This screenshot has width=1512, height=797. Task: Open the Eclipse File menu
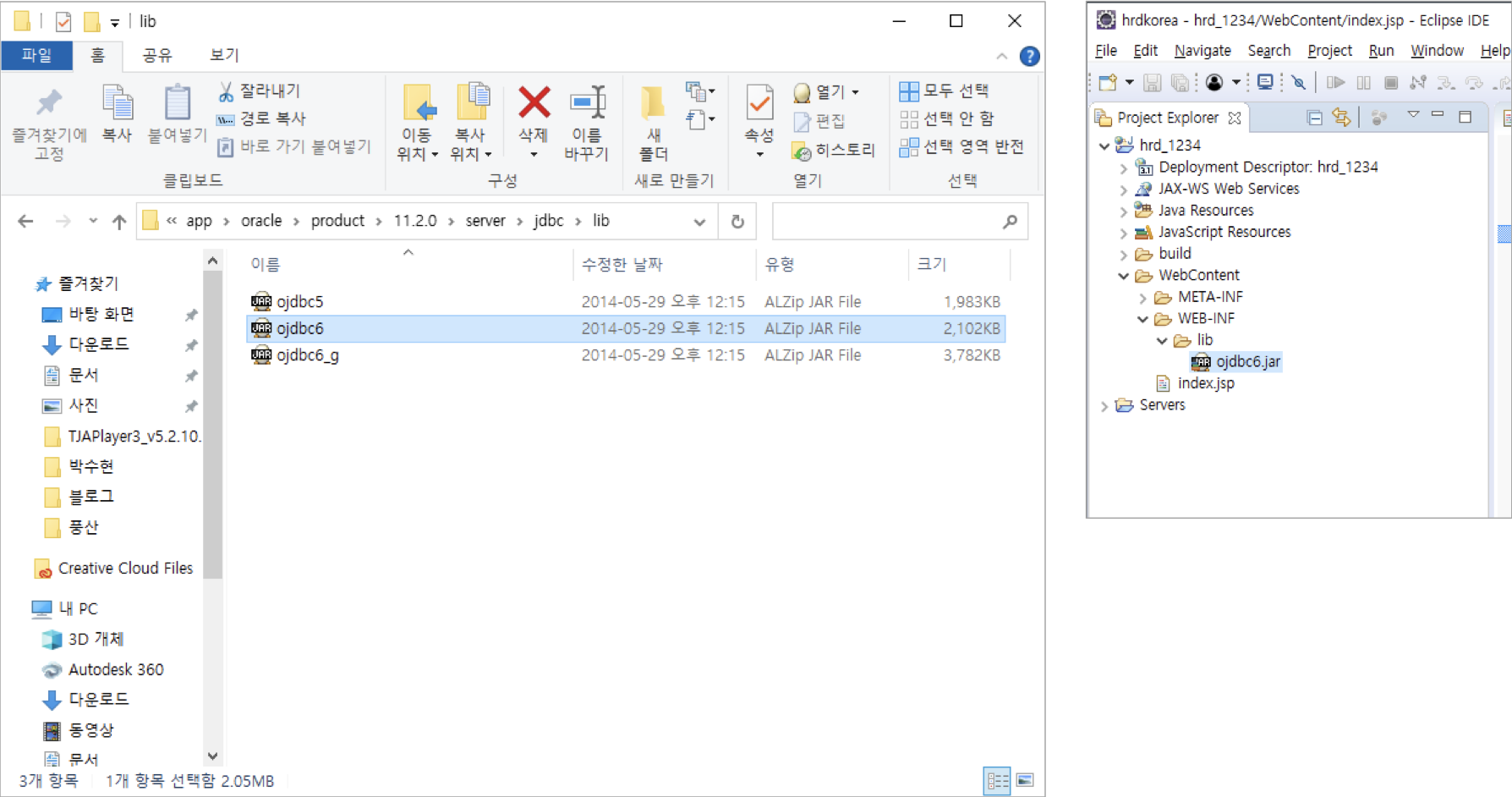point(1105,51)
